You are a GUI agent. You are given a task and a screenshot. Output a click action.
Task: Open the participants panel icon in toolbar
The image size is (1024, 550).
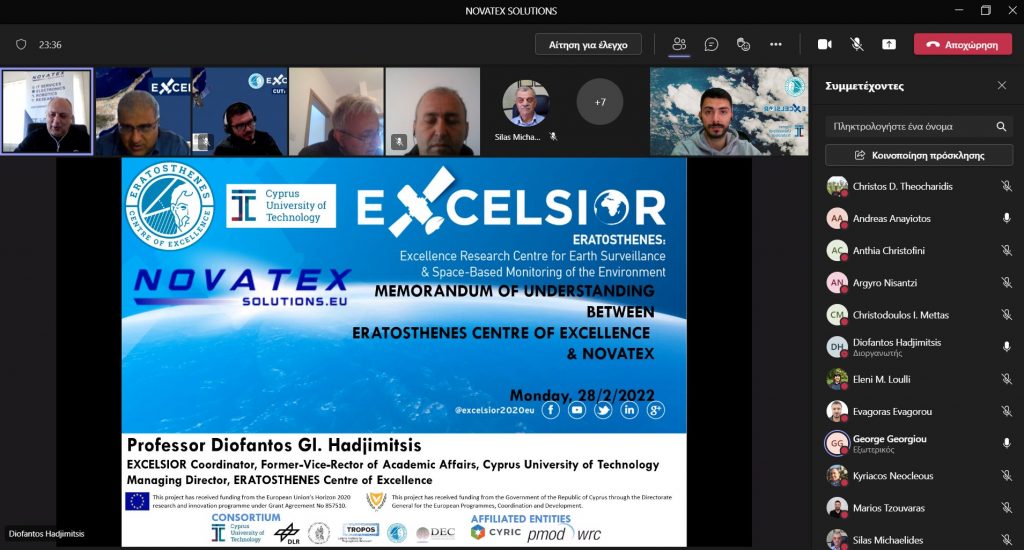click(x=679, y=44)
